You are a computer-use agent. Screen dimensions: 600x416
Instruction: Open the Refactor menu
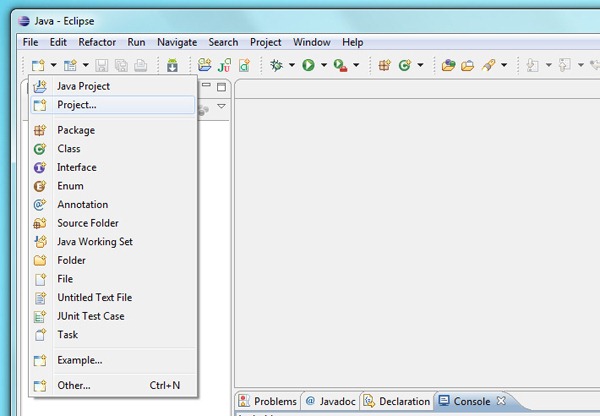97,42
